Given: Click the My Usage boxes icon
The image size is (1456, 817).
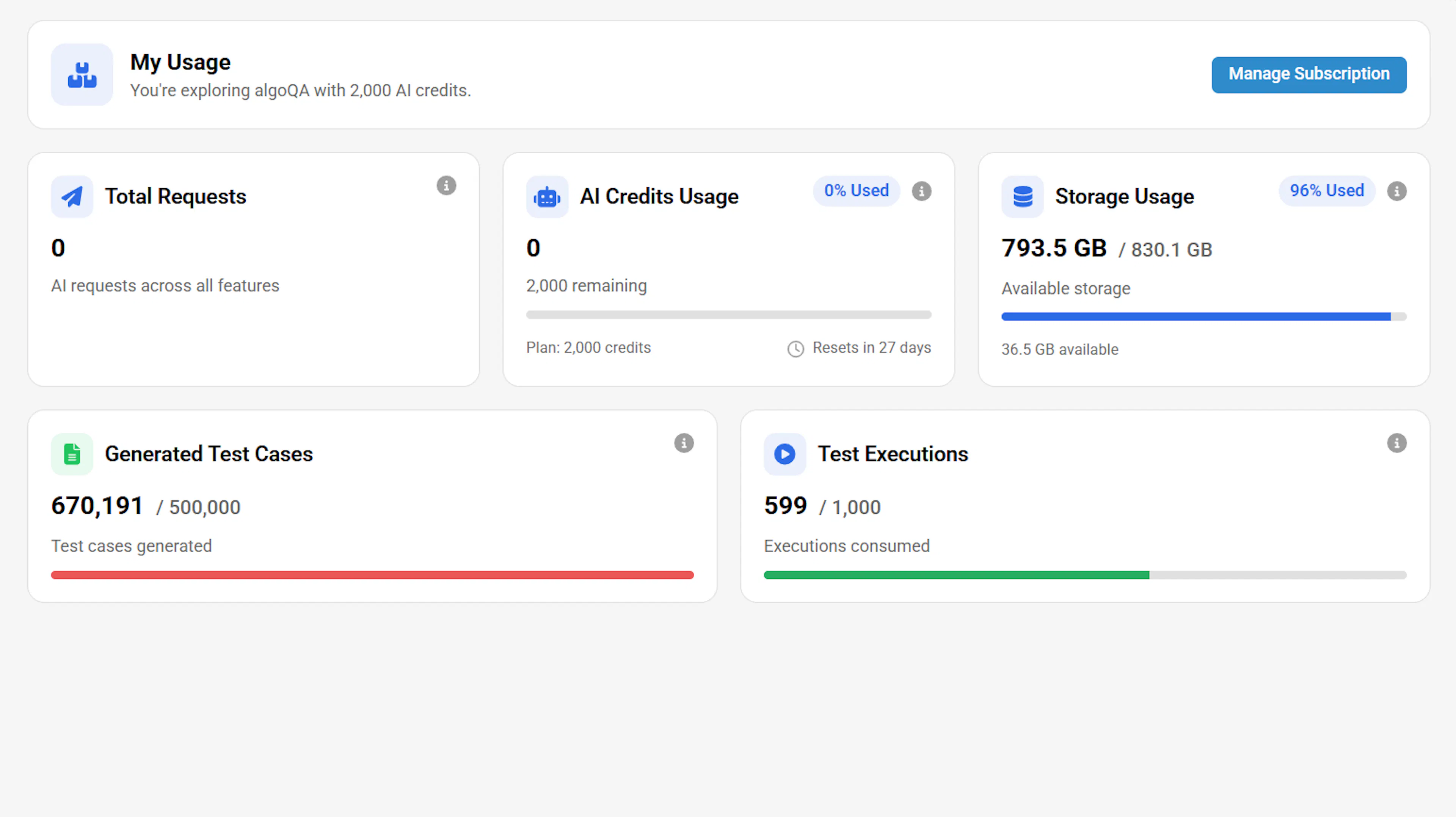Looking at the screenshot, I should pos(82,75).
